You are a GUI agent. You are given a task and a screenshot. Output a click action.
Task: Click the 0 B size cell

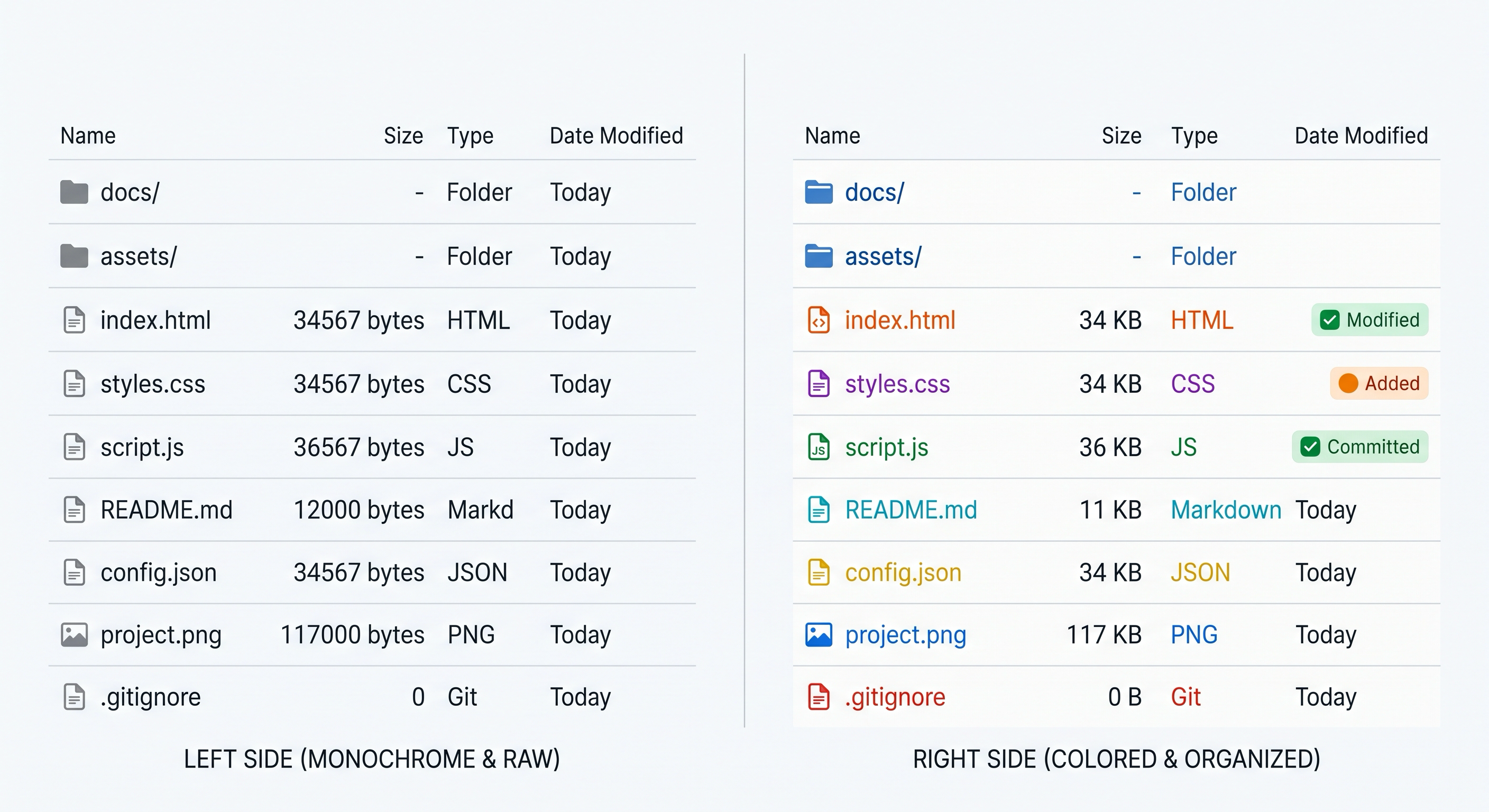click(1125, 697)
